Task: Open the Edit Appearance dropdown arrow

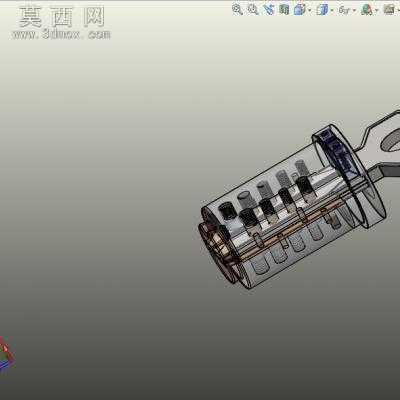Action: click(x=377, y=10)
